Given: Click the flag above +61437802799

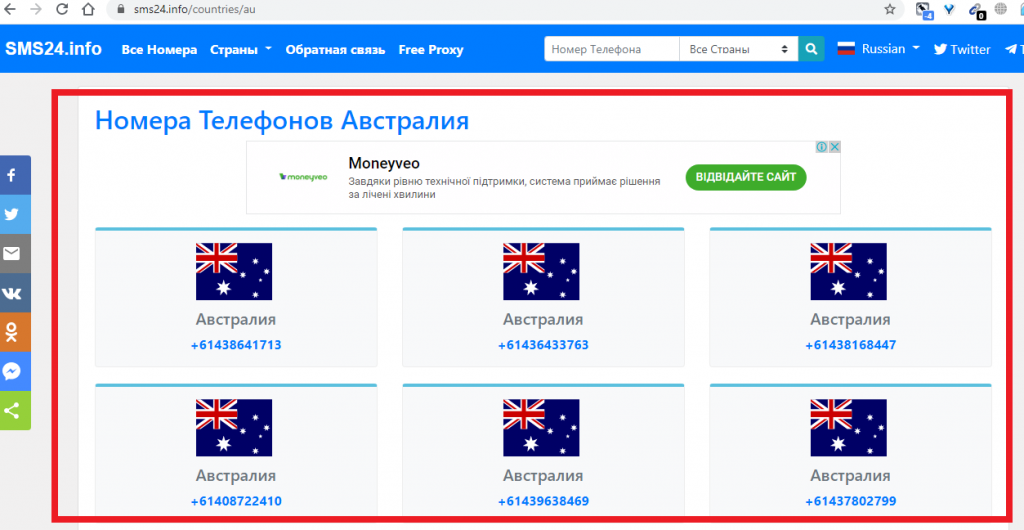Looking at the screenshot, I should click(849, 428).
